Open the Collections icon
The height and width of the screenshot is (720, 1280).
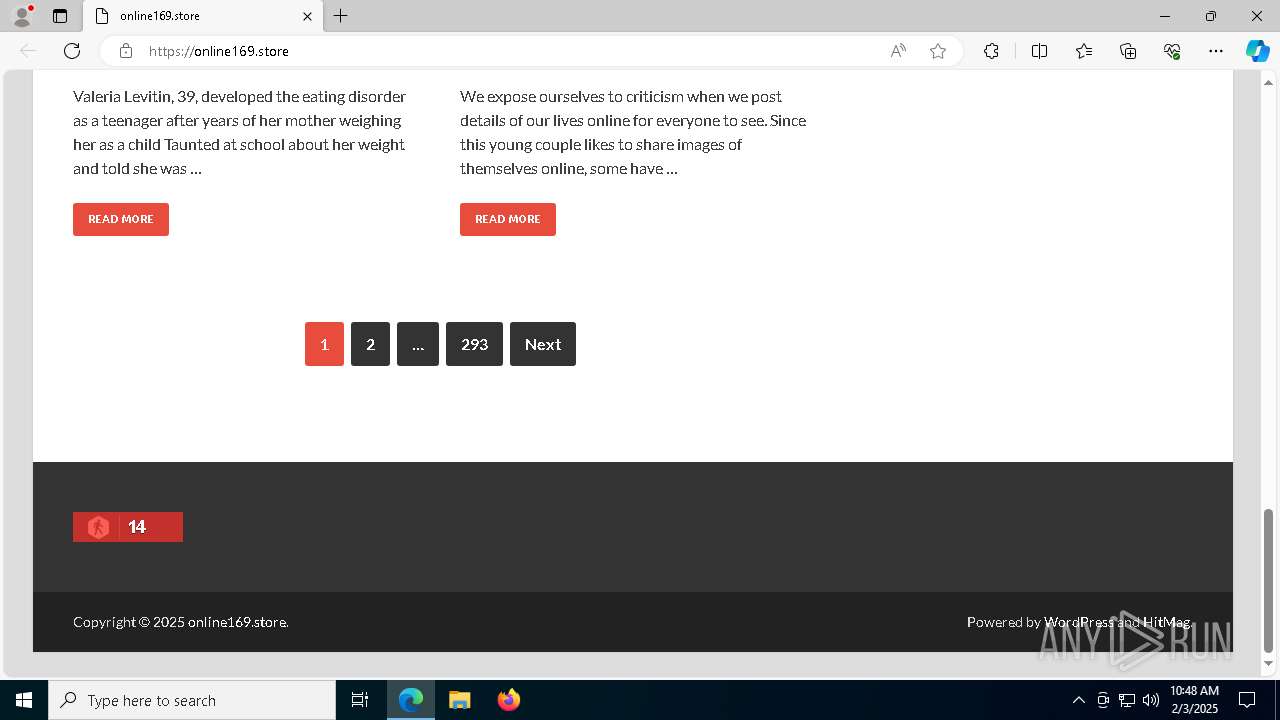click(1128, 51)
